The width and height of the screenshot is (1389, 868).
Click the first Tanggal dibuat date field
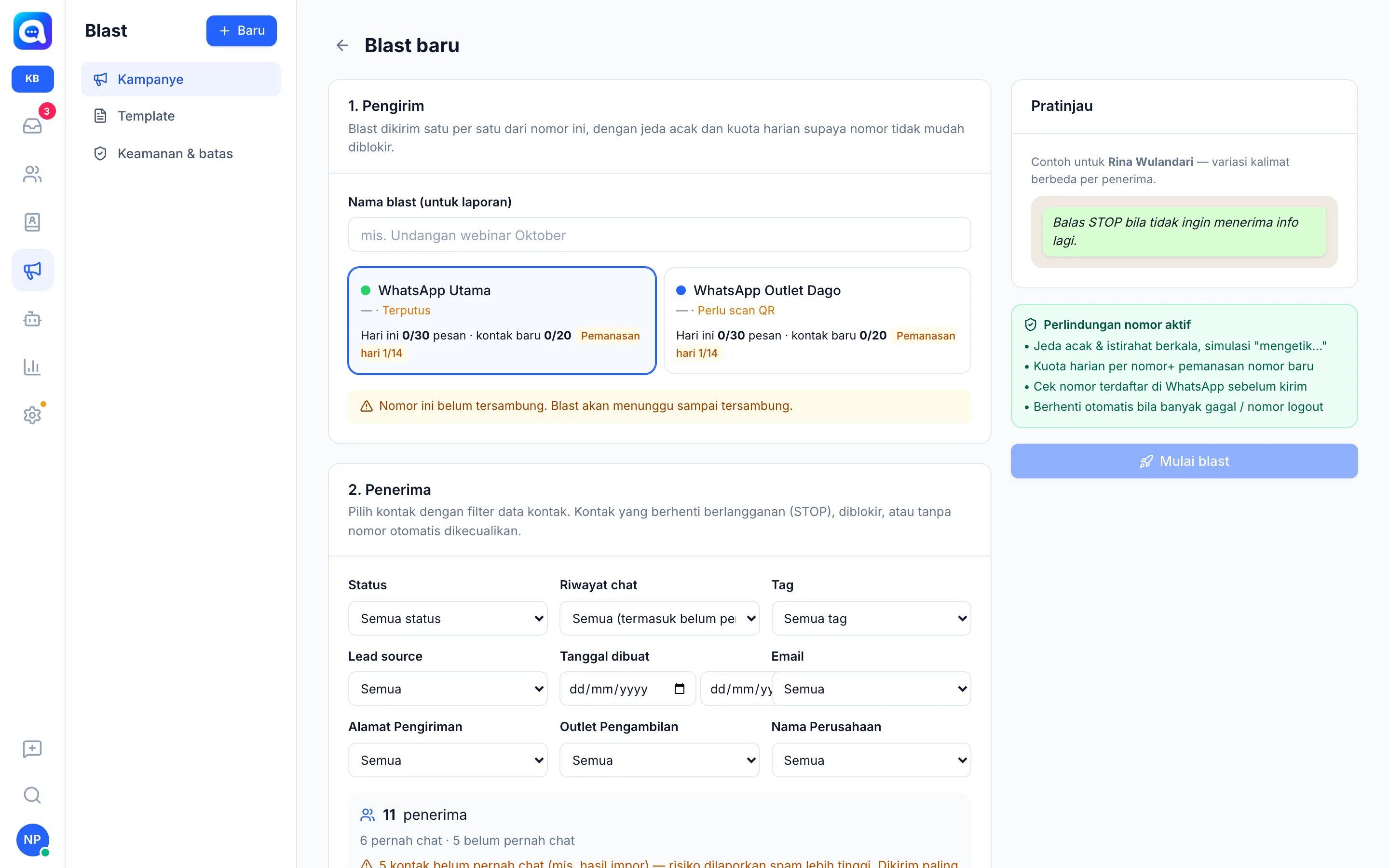pyautogui.click(x=627, y=689)
